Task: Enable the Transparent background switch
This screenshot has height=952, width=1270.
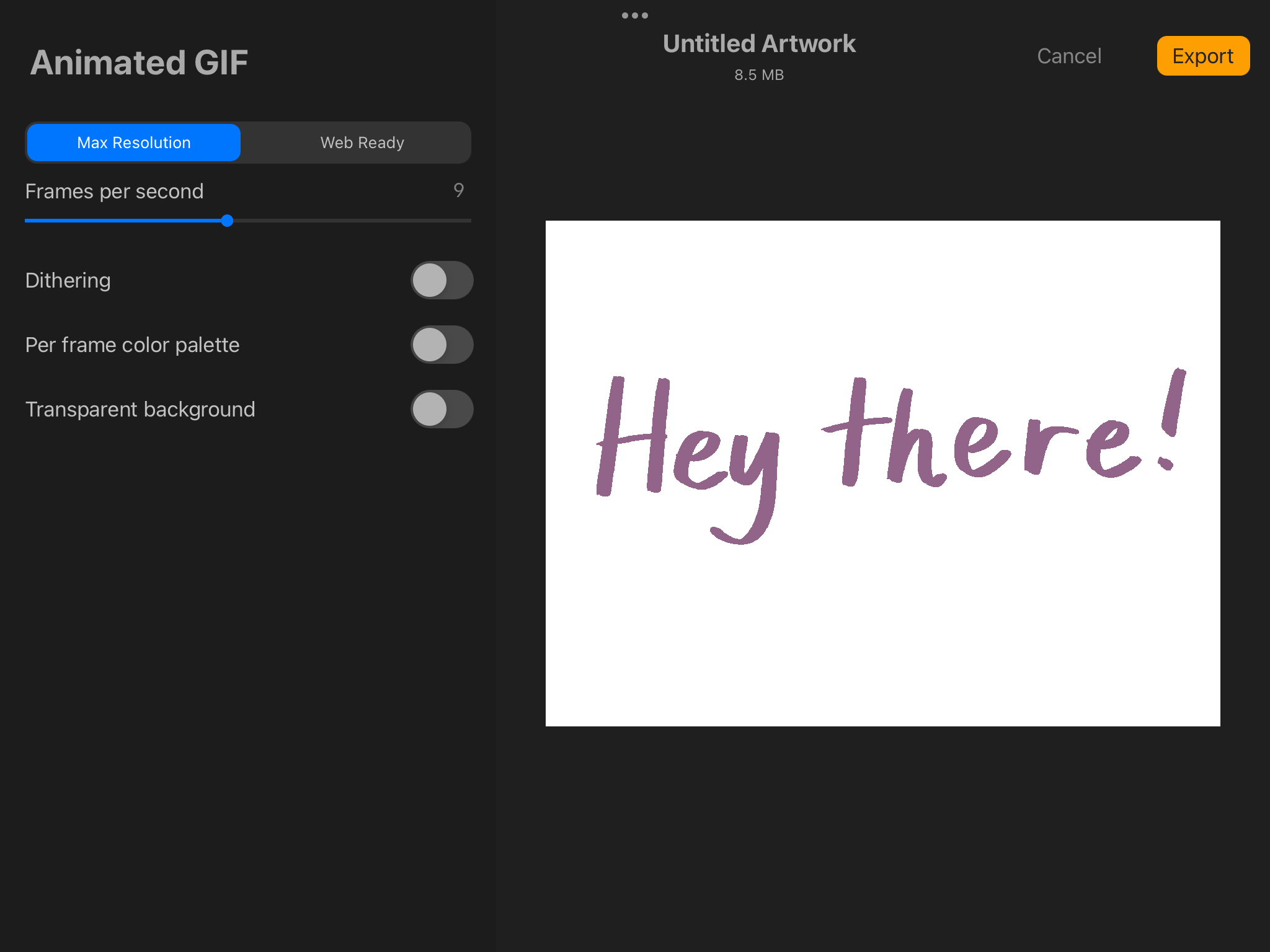Action: (442, 409)
